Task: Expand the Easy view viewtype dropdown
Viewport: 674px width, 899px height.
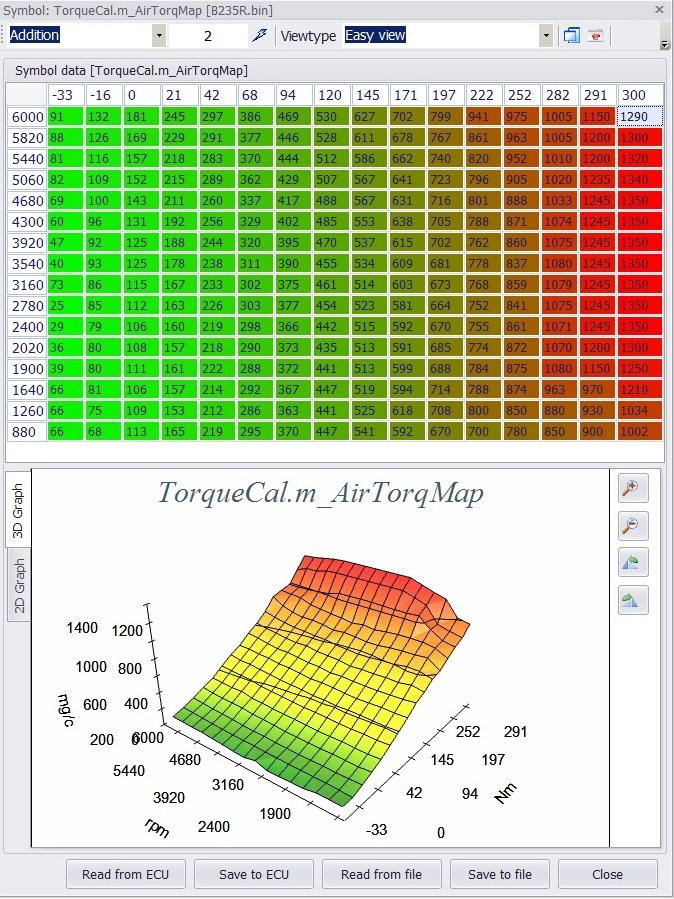Action: (x=545, y=35)
